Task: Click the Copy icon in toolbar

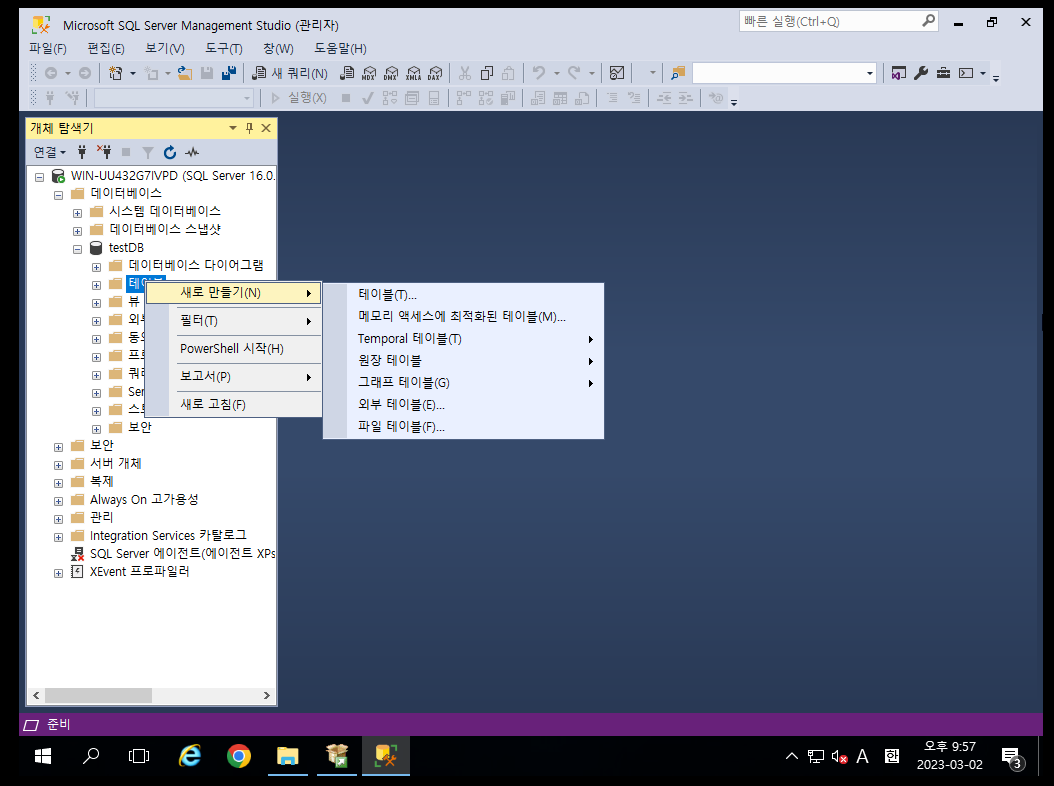Action: [x=487, y=73]
